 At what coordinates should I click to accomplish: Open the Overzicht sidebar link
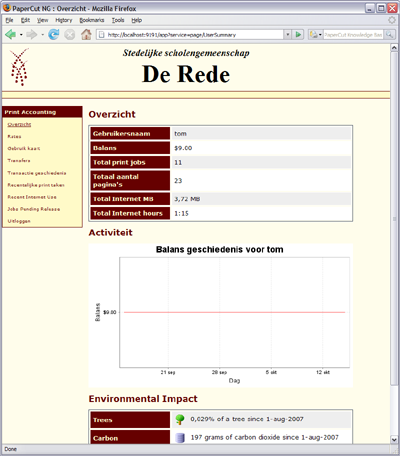19,125
